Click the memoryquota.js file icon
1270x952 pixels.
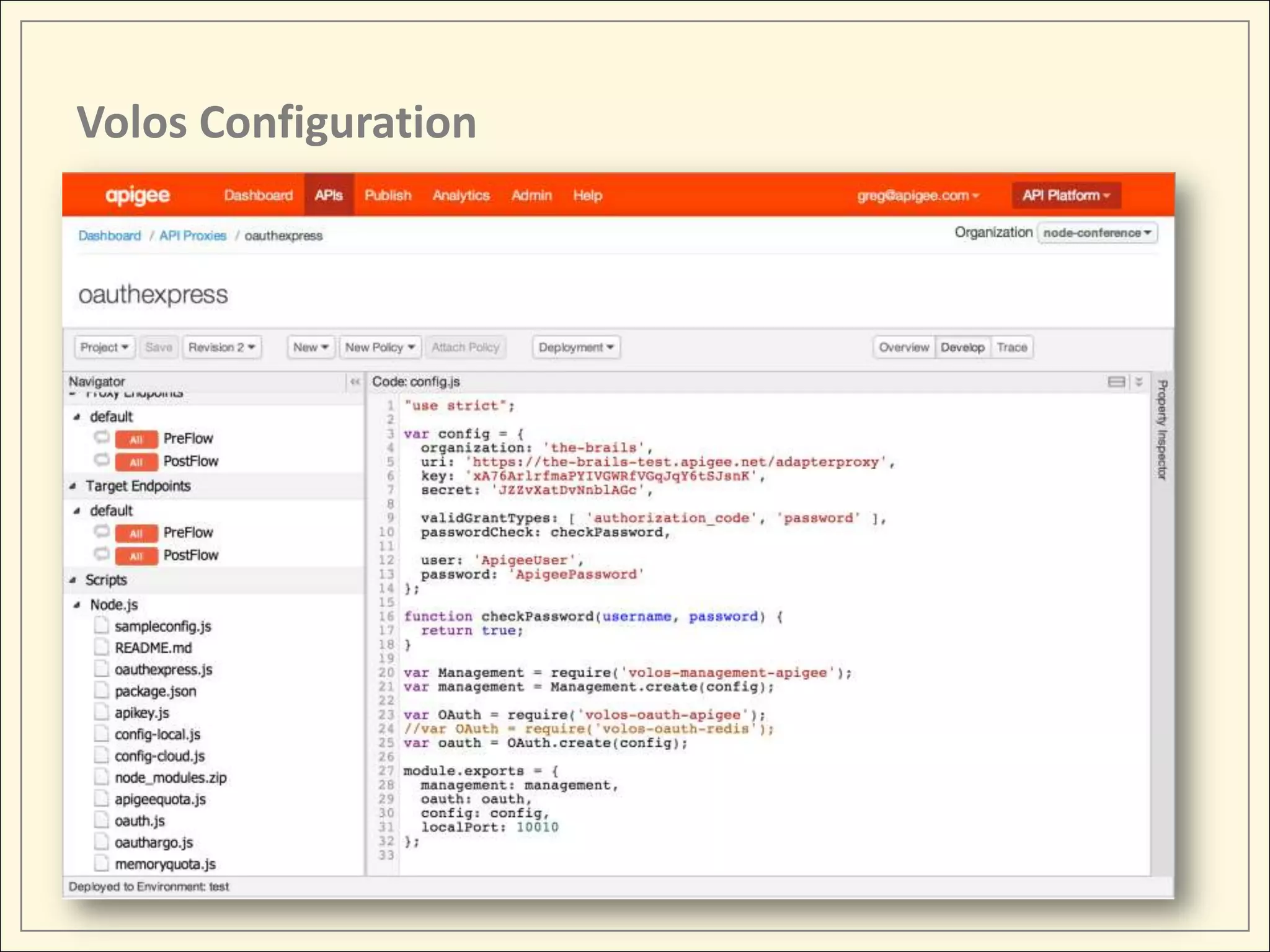101,863
